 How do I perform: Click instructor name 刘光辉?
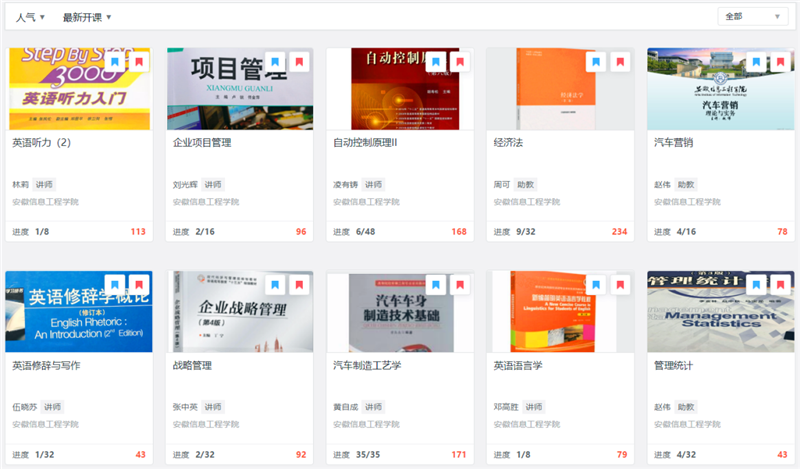[185, 184]
